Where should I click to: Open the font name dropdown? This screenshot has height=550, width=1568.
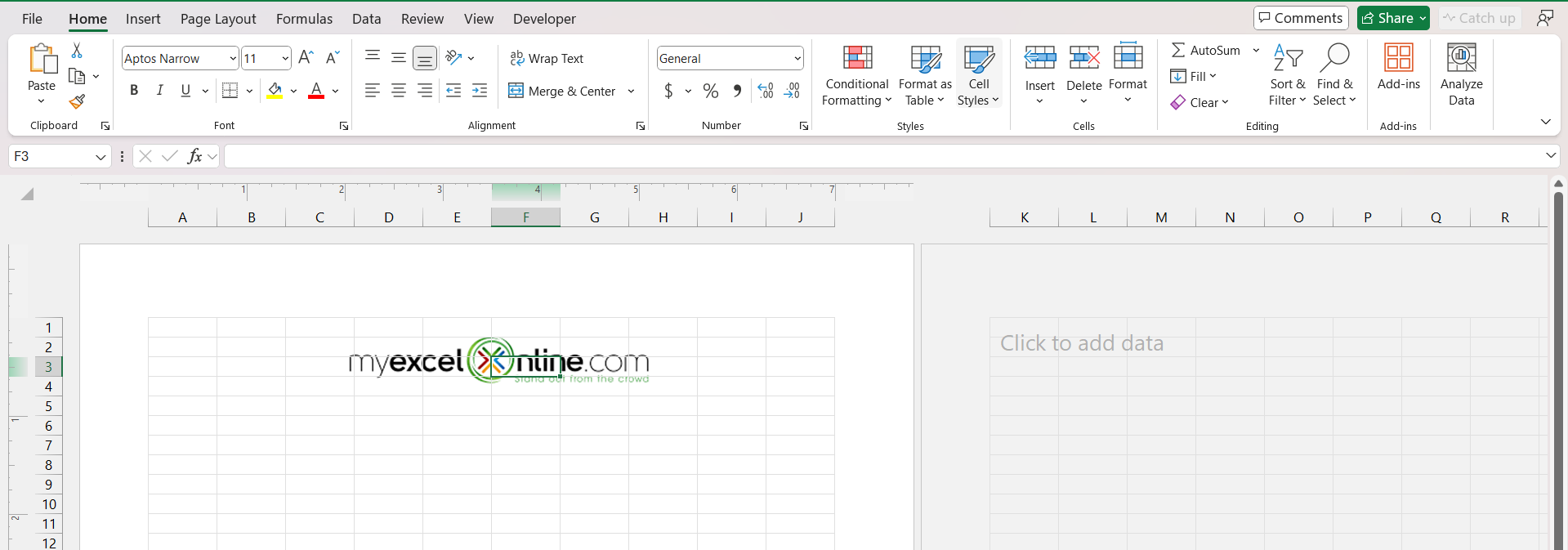point(232,58)
